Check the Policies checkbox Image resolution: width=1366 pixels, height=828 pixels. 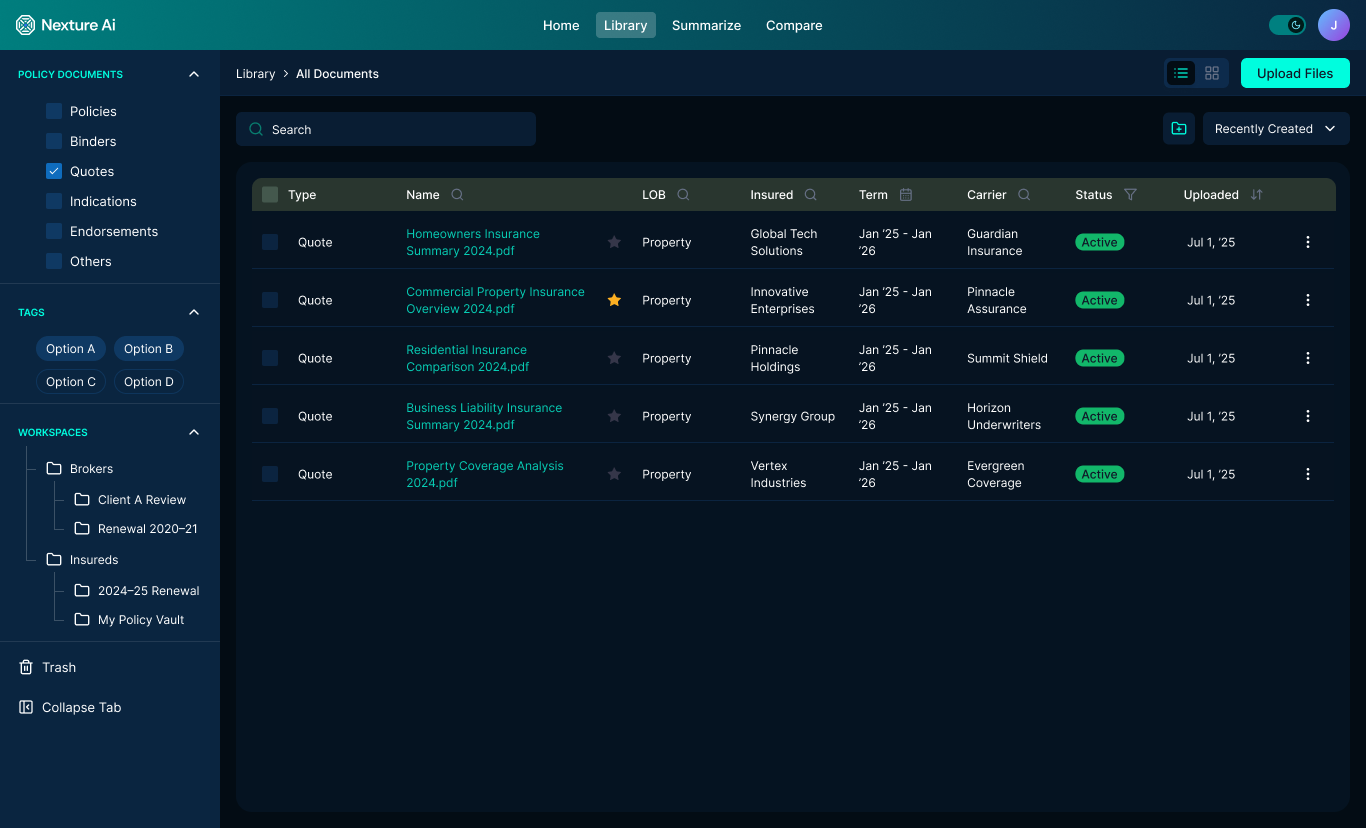[54, 111]
